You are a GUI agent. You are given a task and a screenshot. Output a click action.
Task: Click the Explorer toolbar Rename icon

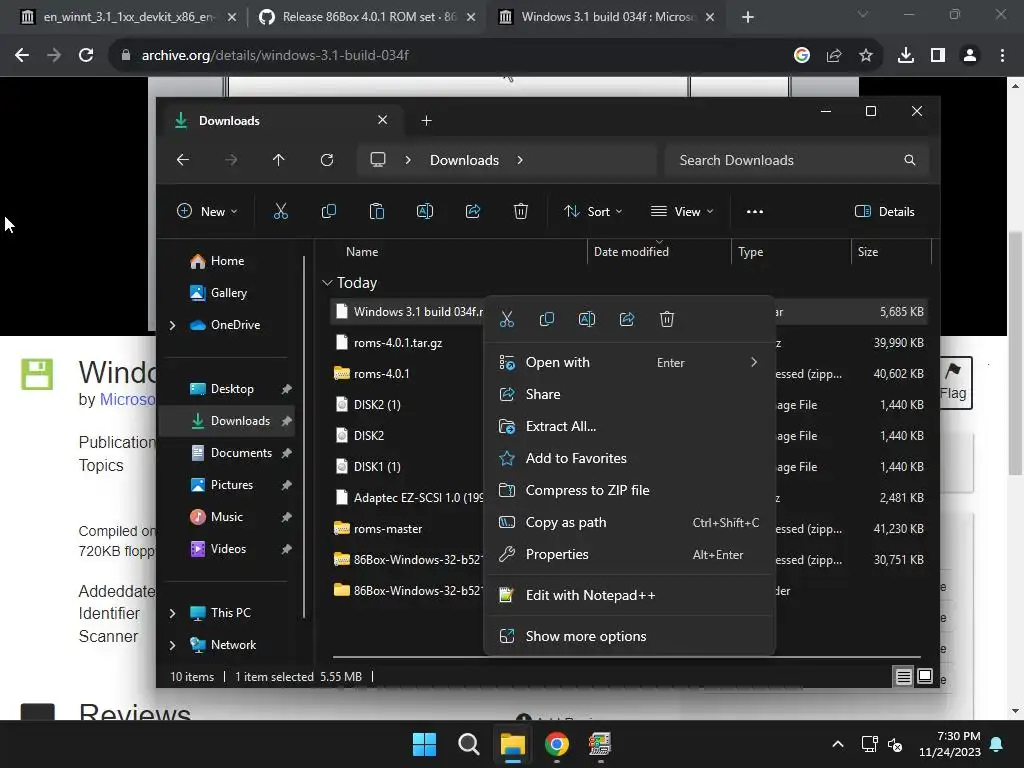425,212
